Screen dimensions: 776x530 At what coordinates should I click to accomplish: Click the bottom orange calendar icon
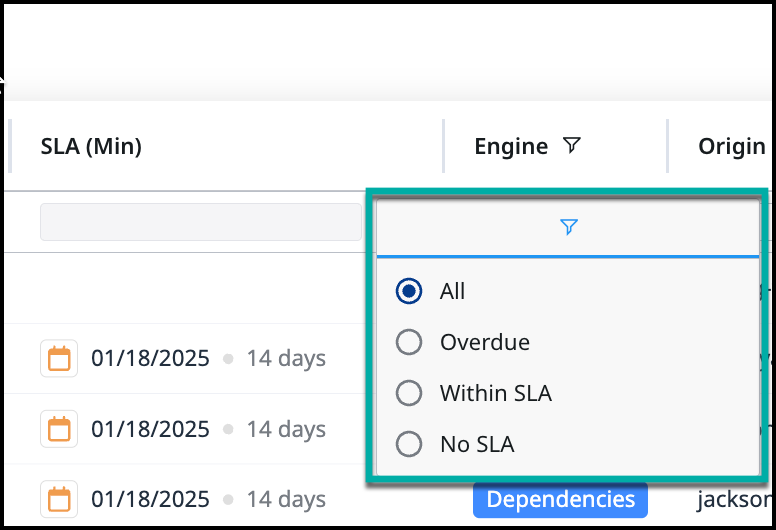click(x=59, y=499)
